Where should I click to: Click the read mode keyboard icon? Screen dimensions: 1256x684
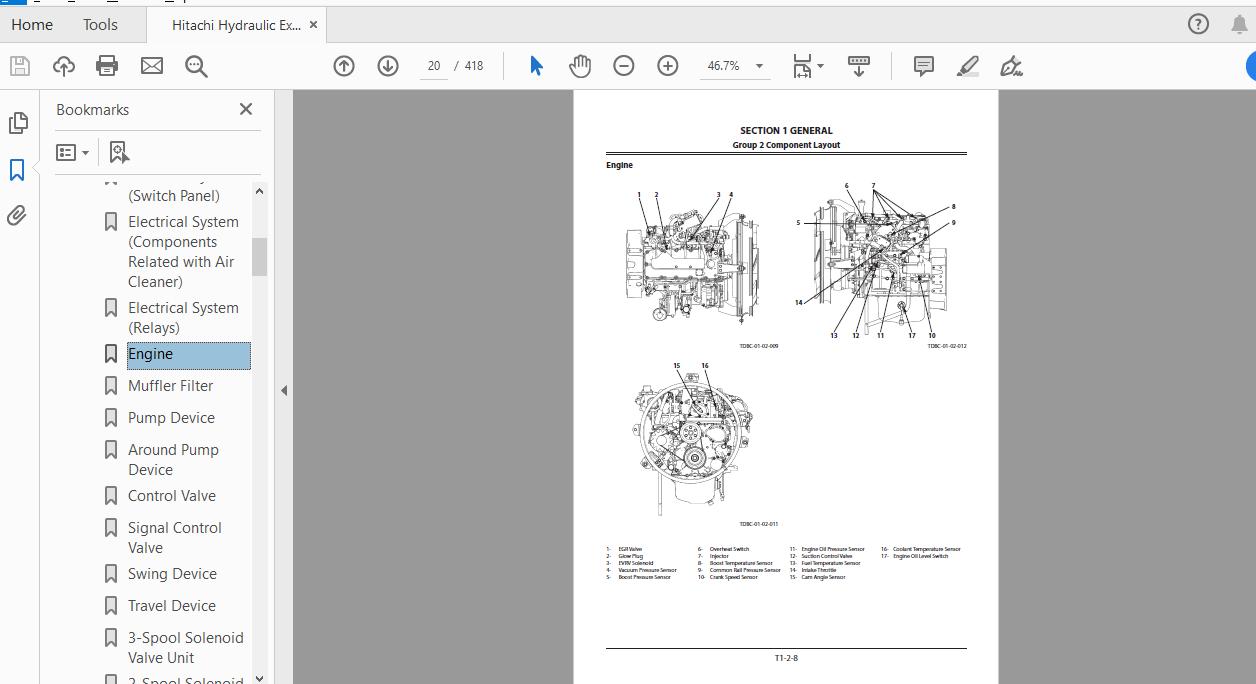[859, 66]
